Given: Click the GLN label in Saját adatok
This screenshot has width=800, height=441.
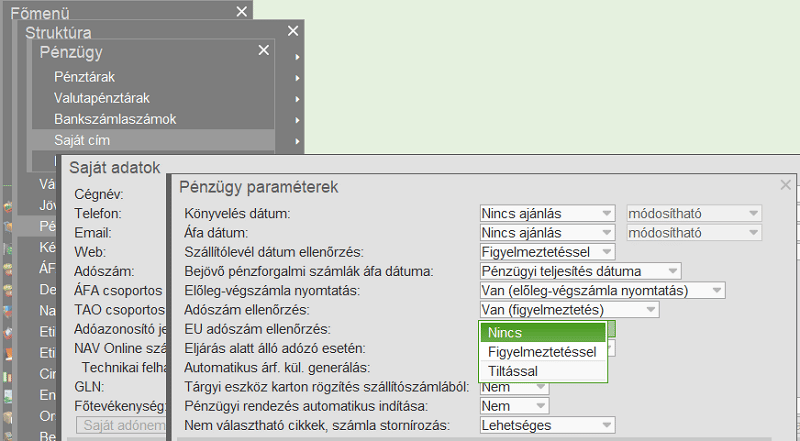Looking at the screenshot, I should [x=89, y=387].
